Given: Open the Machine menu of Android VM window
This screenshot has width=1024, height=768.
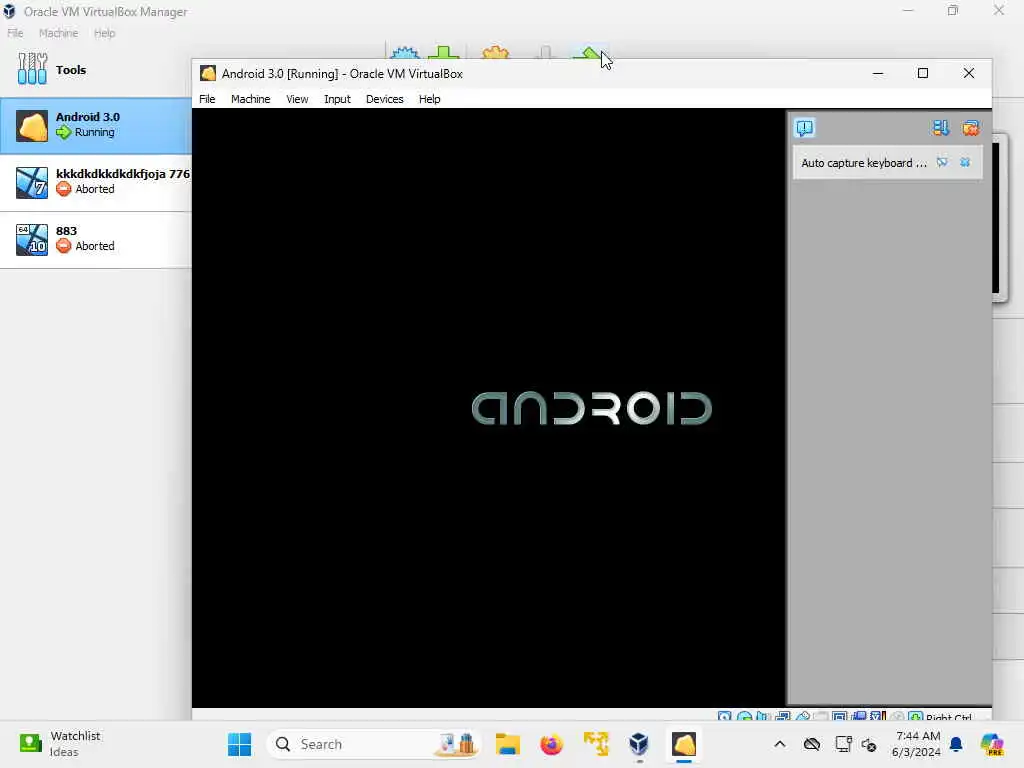Looking at the screenshot, I should tap(250, 99).
